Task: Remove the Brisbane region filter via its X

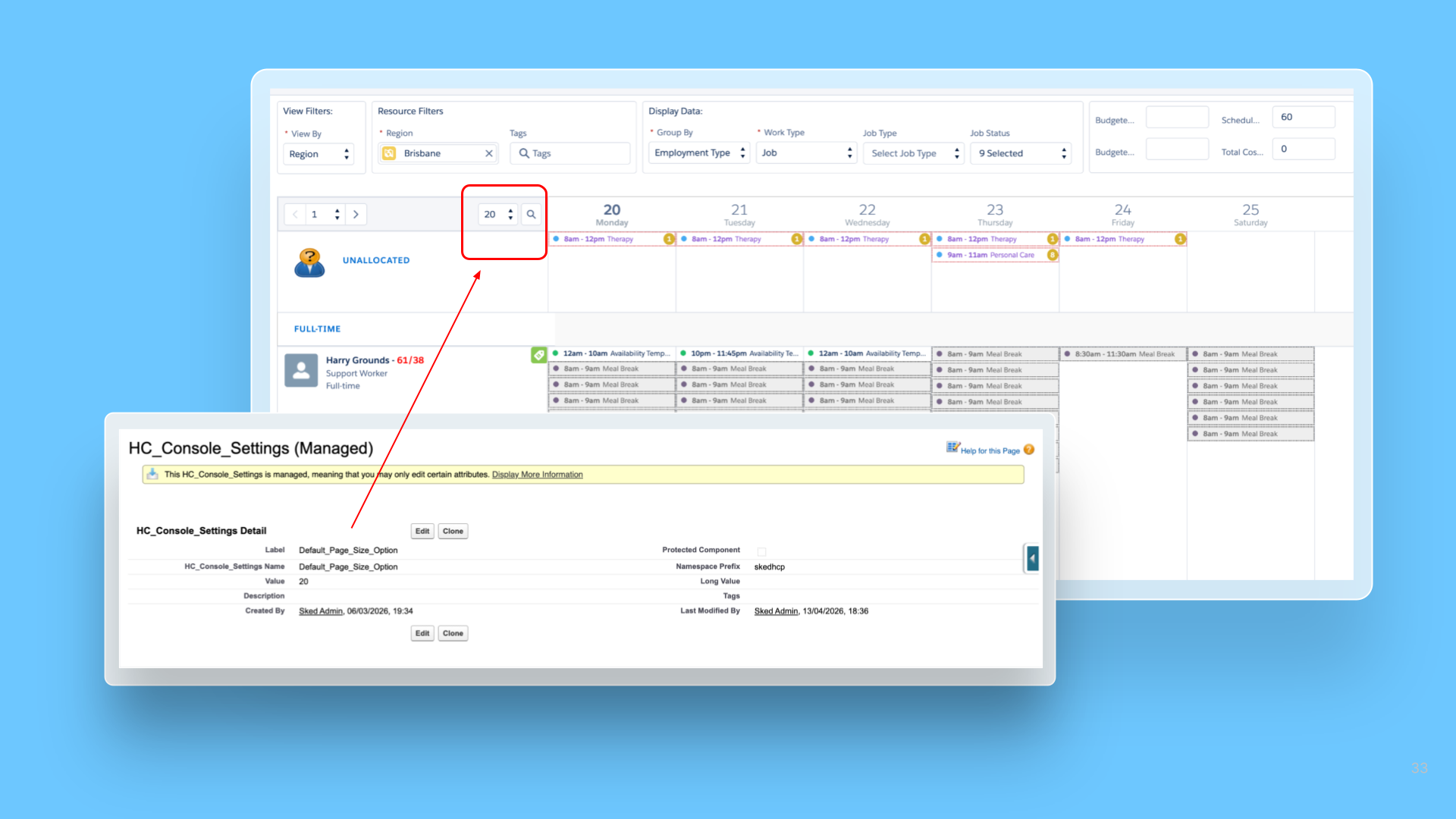Action: pyautogui.click(x=489, y=153)
